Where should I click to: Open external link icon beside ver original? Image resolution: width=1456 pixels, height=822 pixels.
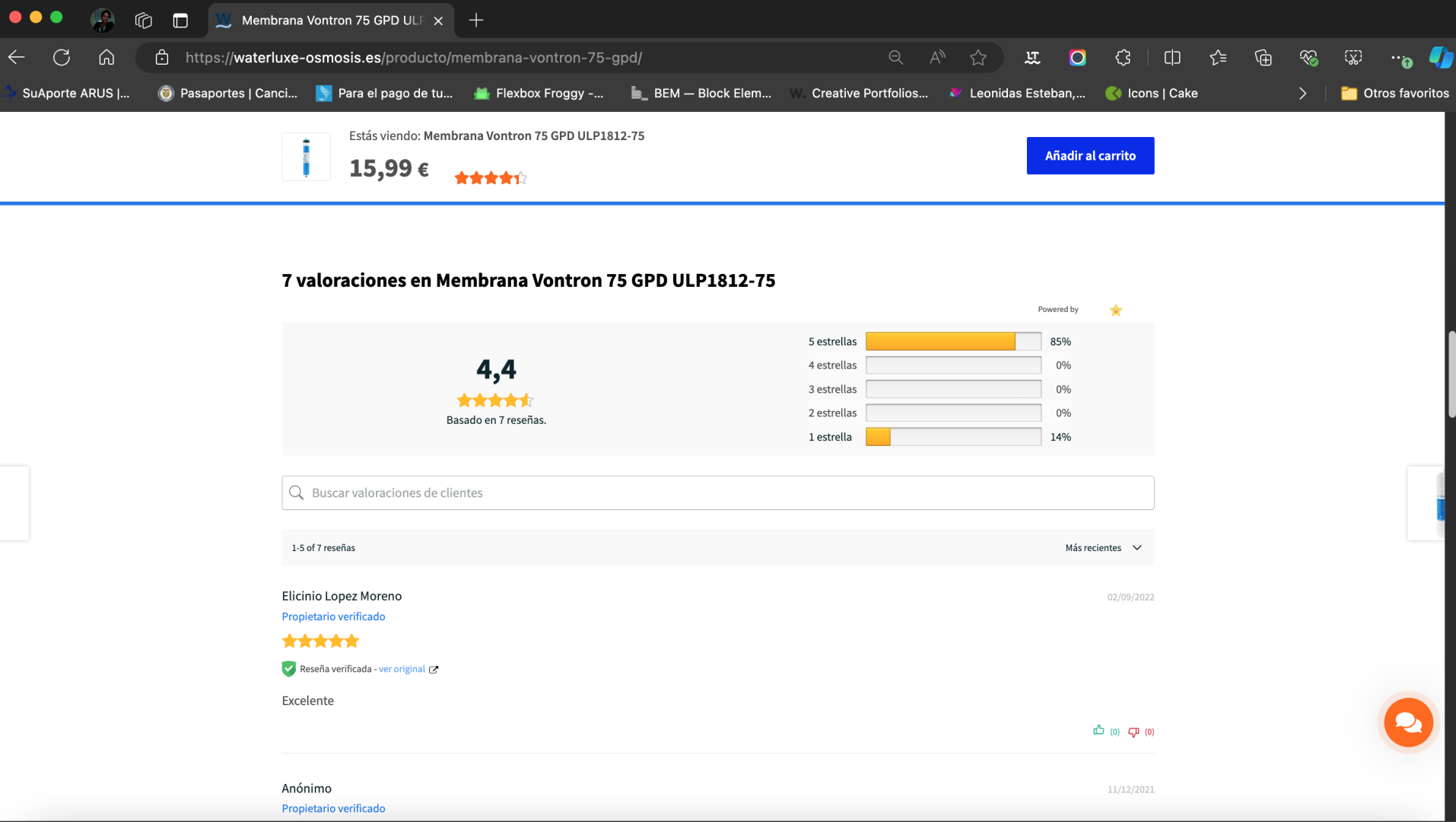[x=434, y=670]
